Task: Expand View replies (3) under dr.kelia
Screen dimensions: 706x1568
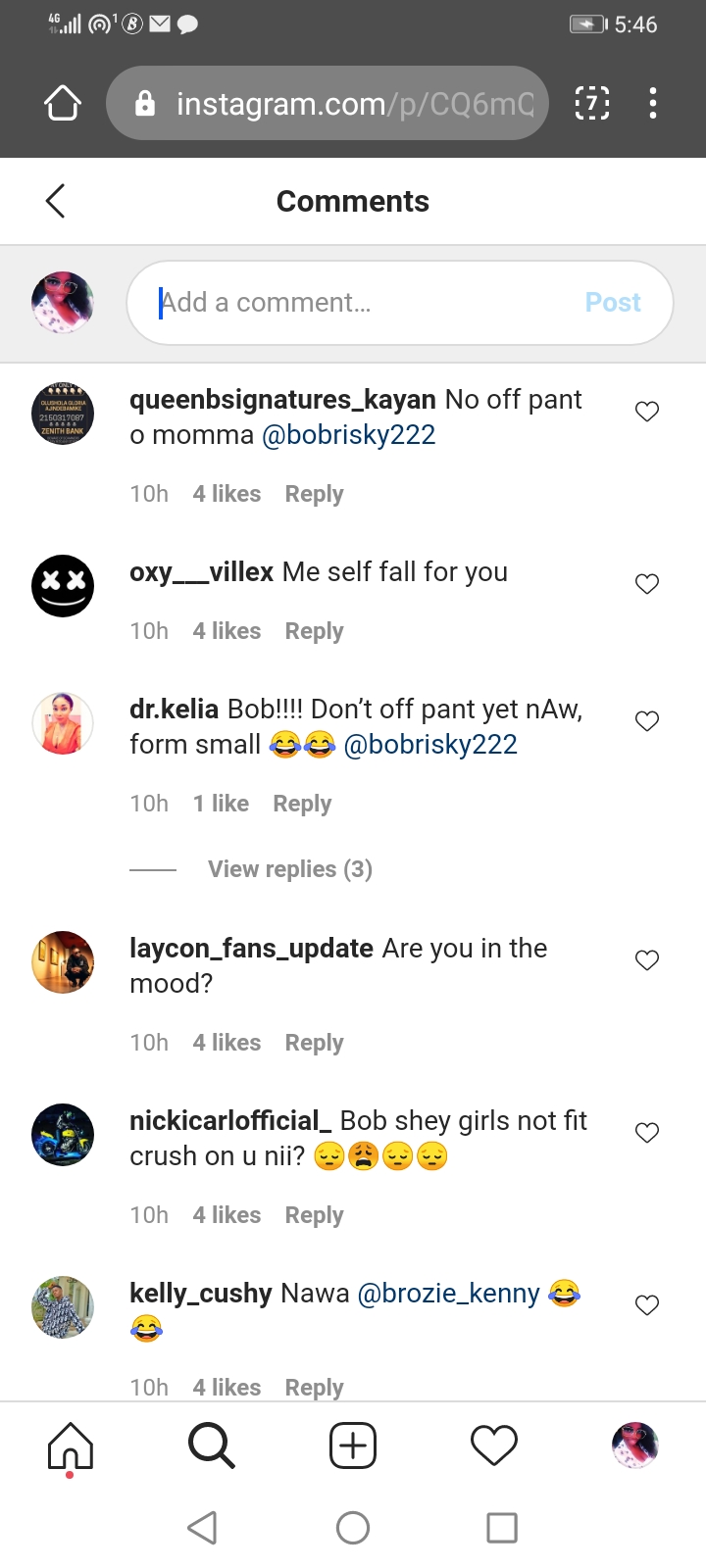Action: (x=289, y=869)
